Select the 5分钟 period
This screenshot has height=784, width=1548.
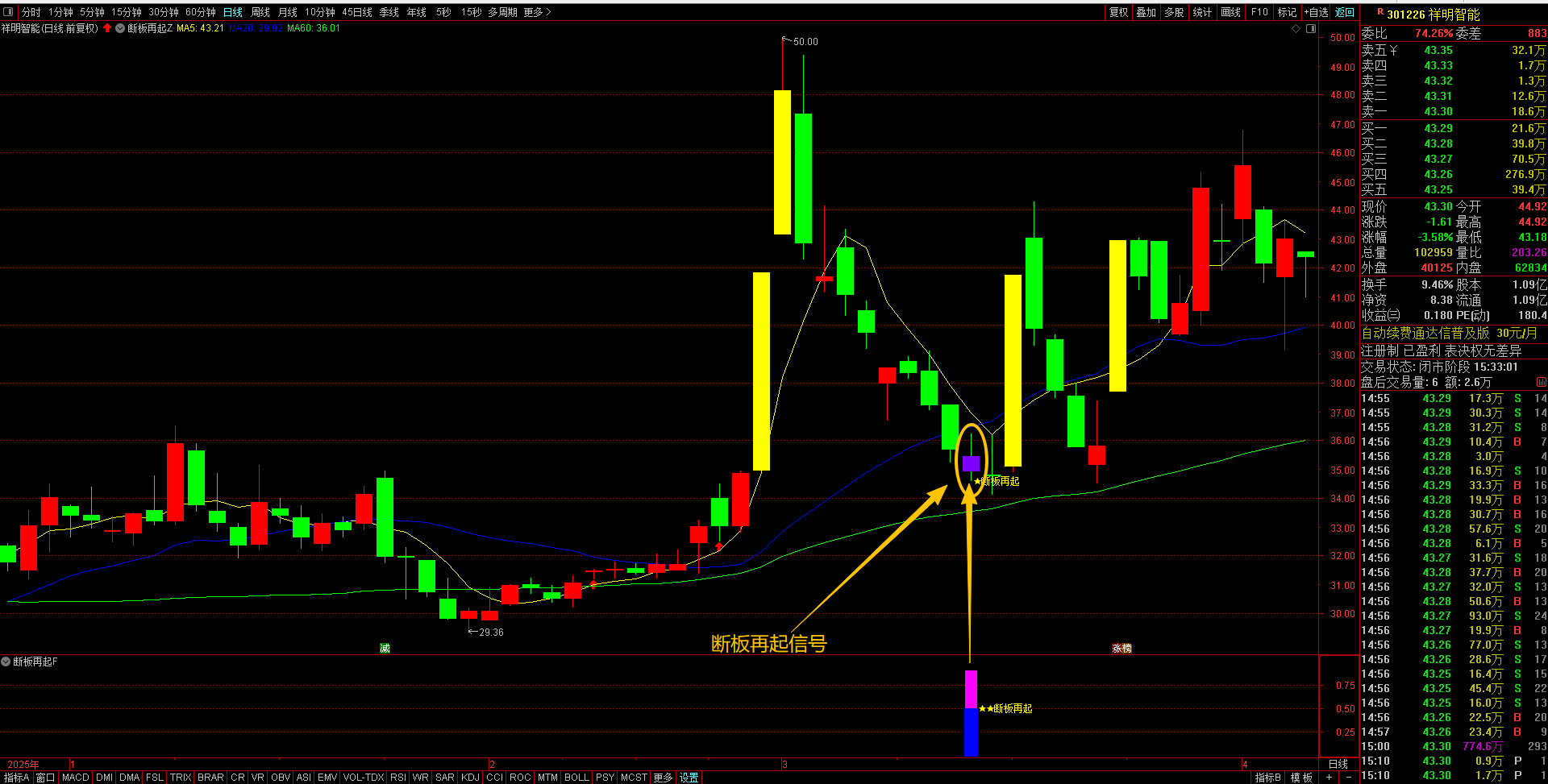pos(92,12)
